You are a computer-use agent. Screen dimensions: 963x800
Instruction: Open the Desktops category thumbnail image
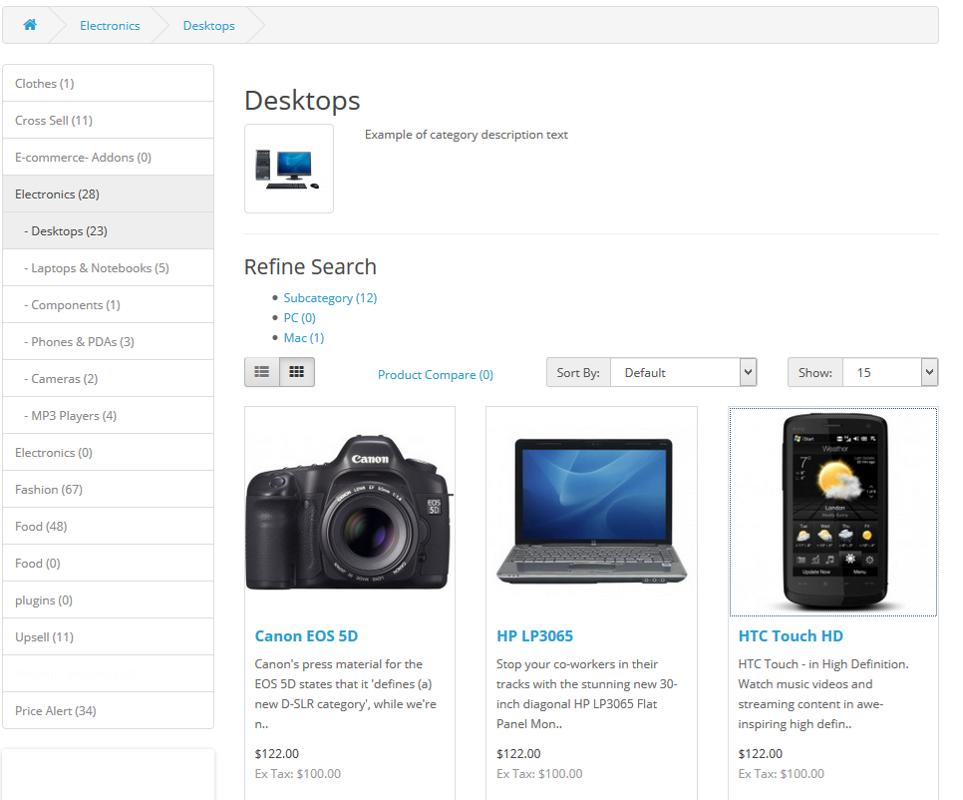(x=289, y=169)
